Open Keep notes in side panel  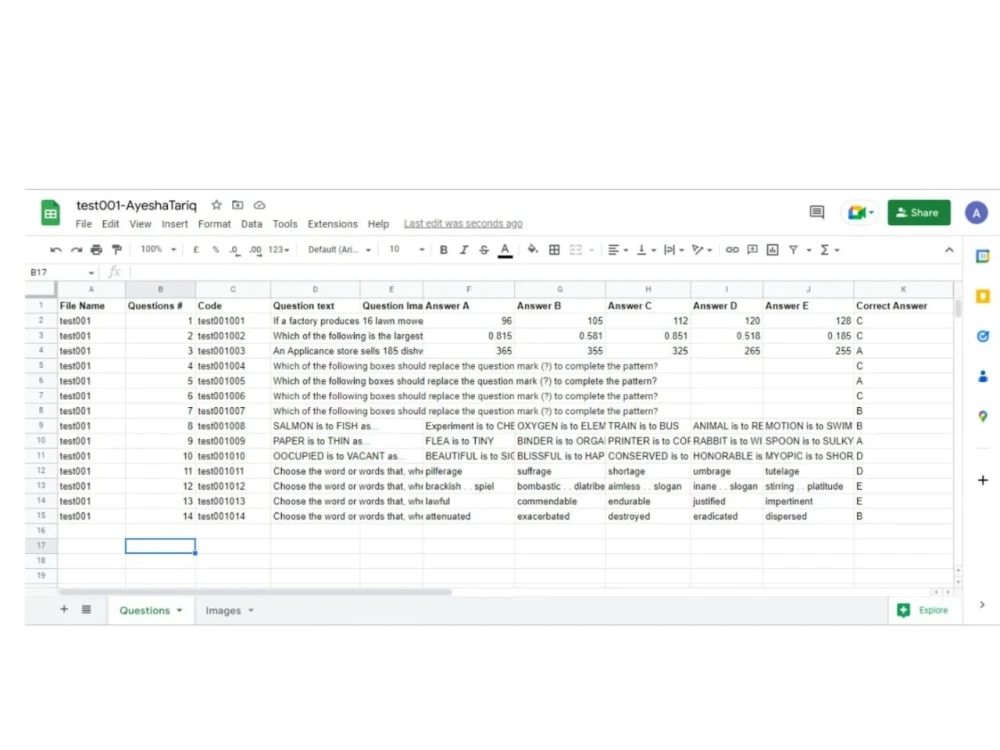coord(983,296)
